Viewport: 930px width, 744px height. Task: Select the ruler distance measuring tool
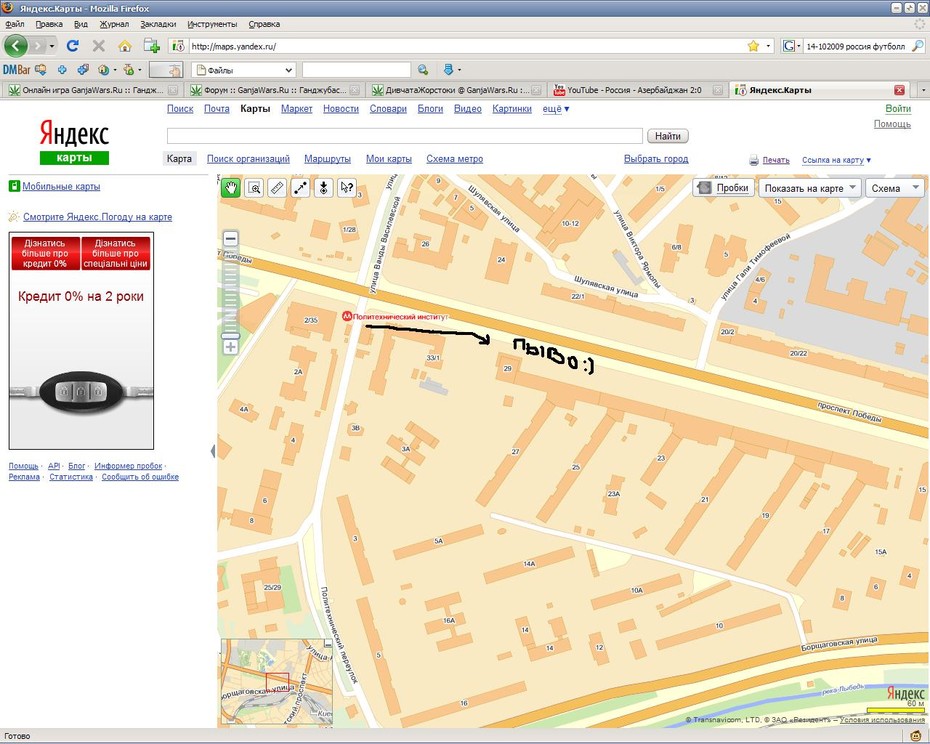click(x=277, y=188)
